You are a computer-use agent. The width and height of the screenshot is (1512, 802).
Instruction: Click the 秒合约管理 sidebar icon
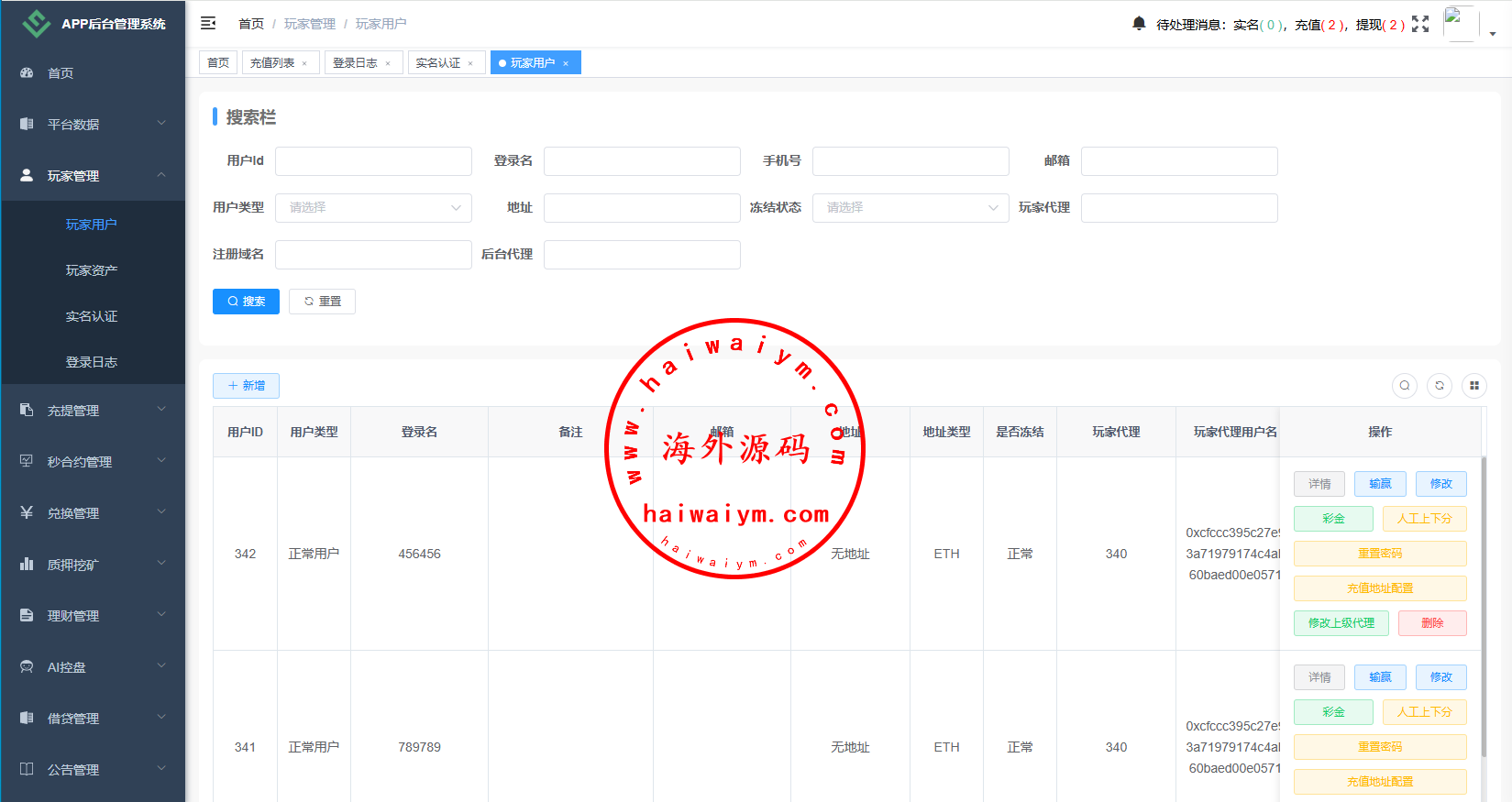(x=27, y=461)
